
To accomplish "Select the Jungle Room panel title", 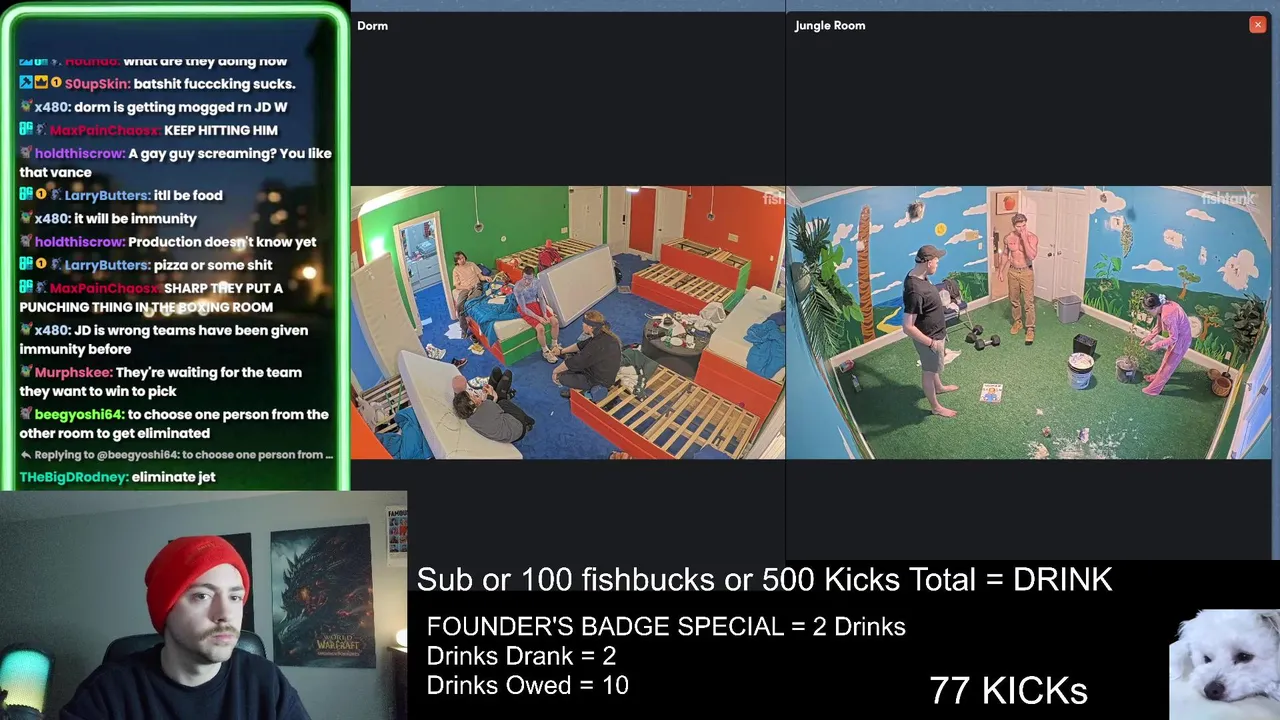I will tap(830, 26).
